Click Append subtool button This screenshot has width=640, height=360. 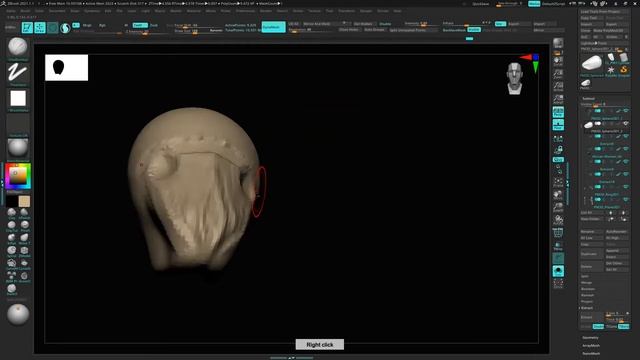tap(616, 251)
